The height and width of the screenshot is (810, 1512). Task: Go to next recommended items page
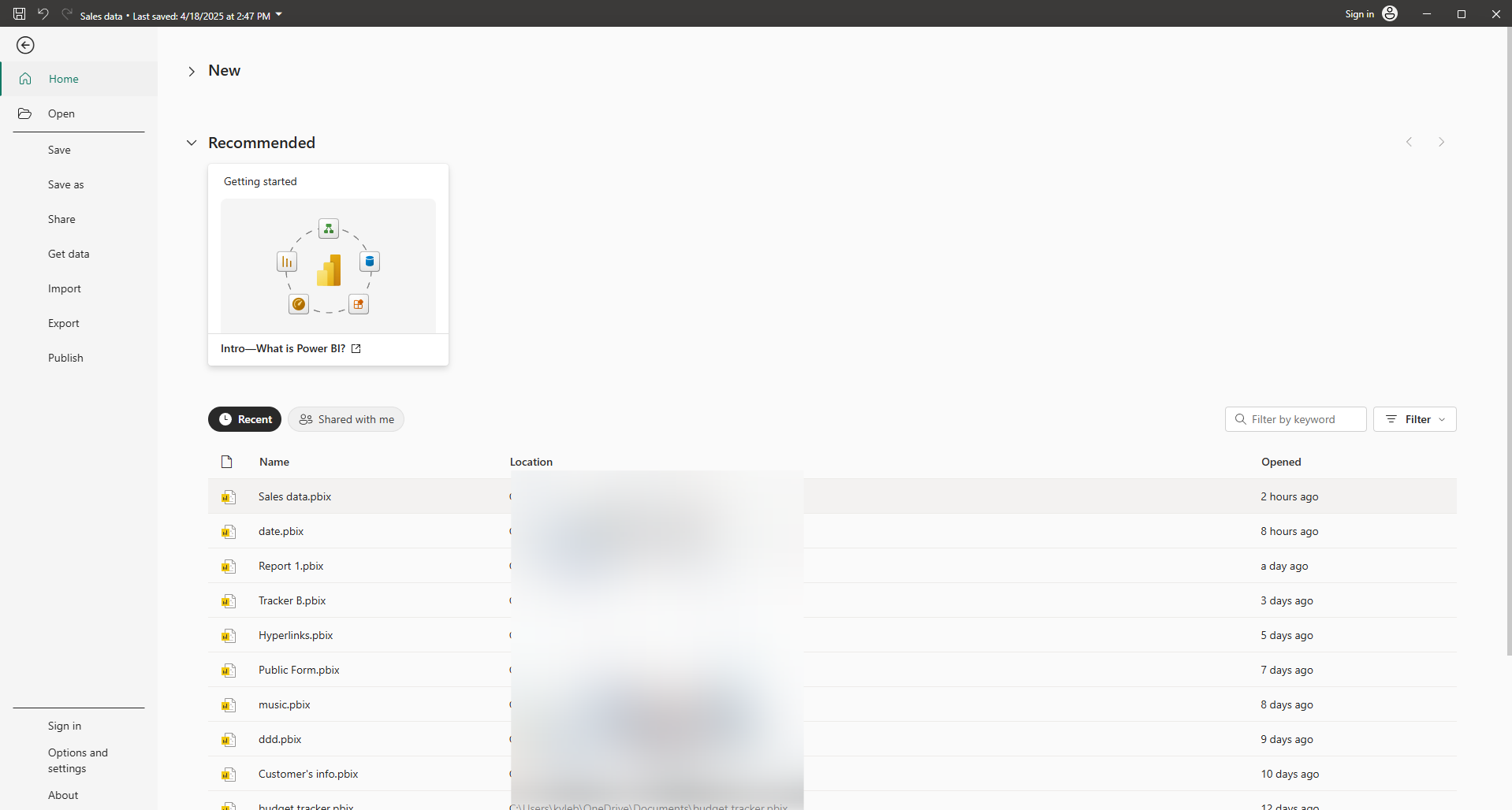click(x=1441, y=142)
